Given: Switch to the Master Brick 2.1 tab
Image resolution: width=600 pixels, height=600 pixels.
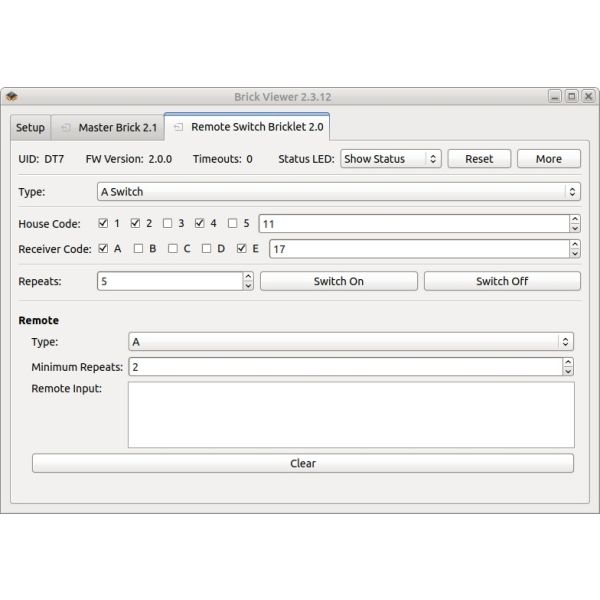Looking at the screenshot, I should coord(108,128).
